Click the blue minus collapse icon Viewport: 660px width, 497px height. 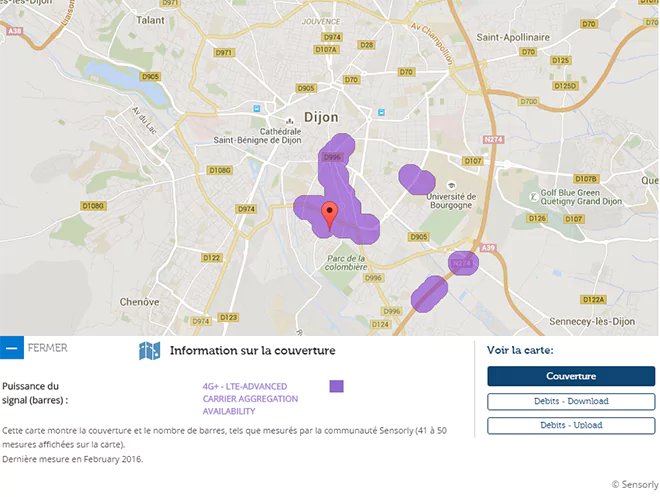(x=12, y=348)
